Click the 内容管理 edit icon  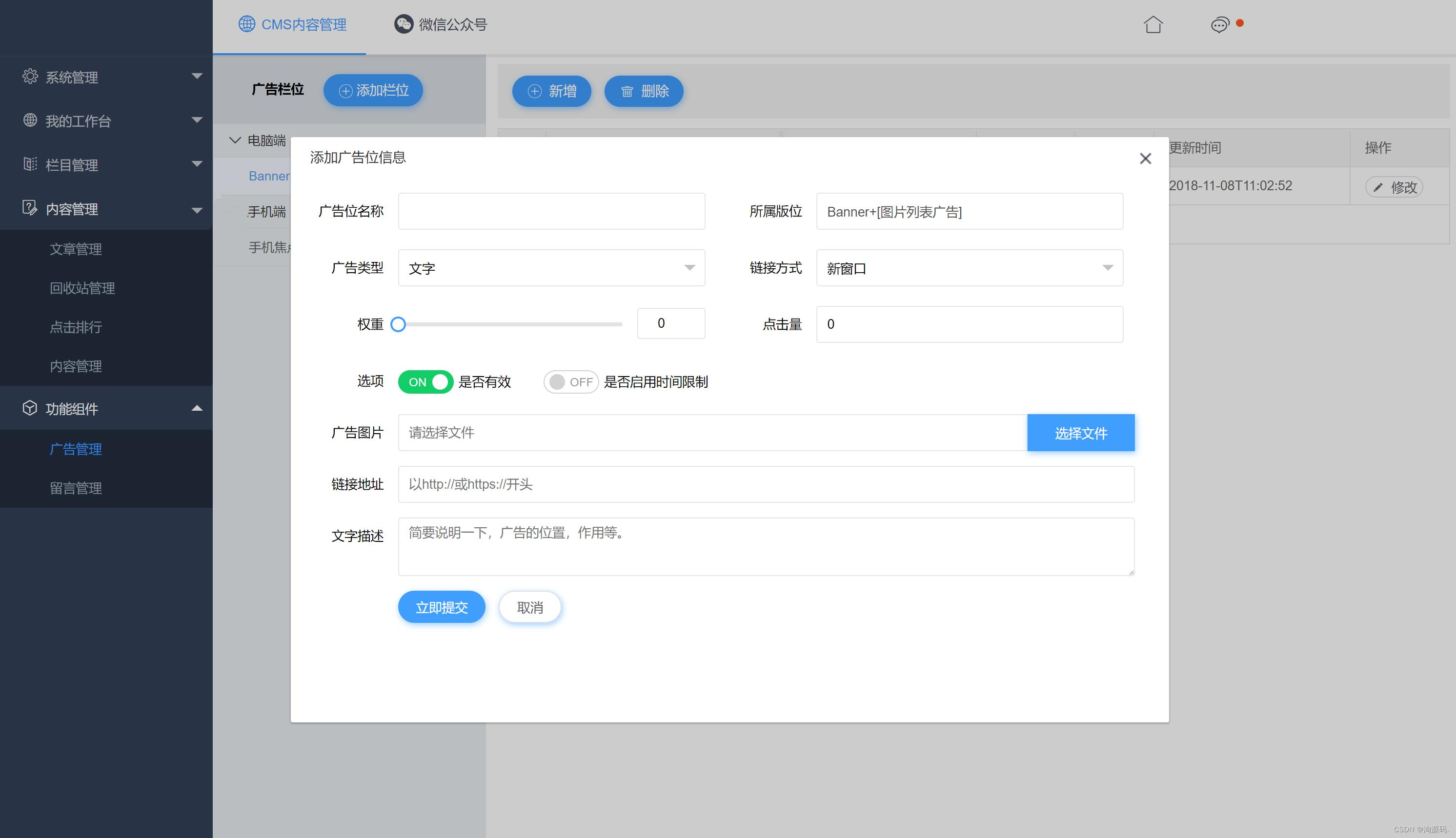pyautogui.click(x=30, y=208)
